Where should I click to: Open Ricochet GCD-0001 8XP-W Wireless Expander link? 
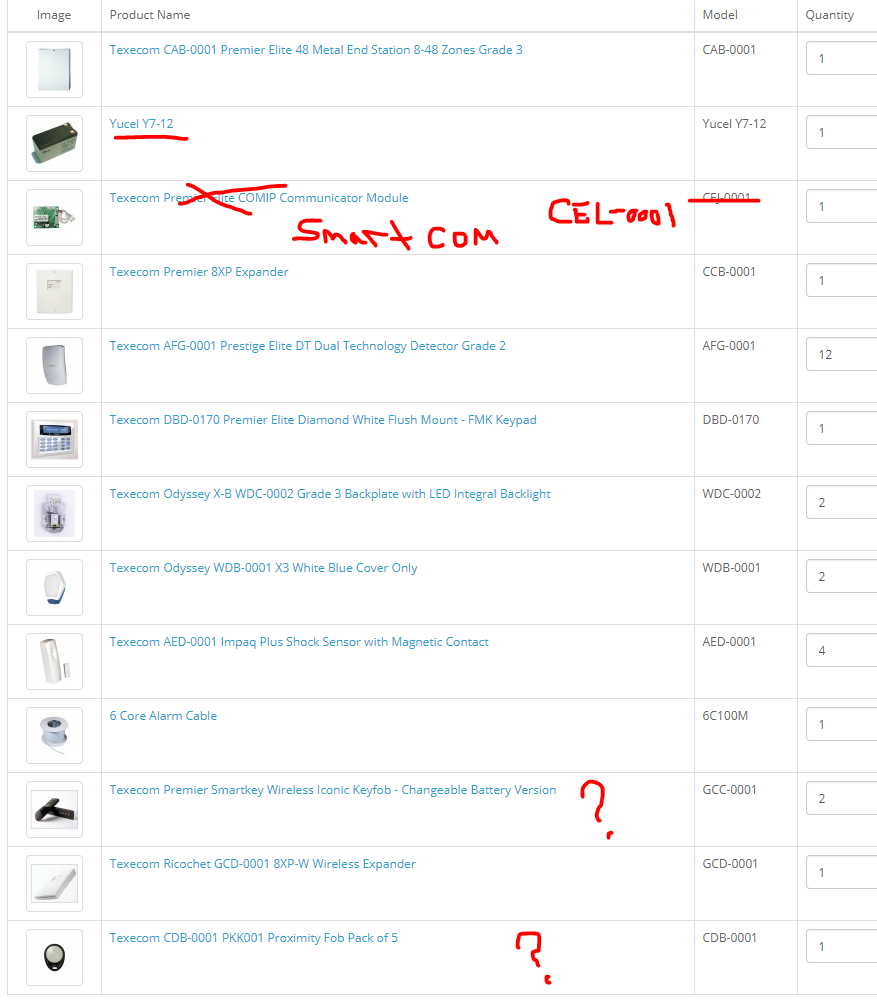pyautogui.click(x=262, y=864)
